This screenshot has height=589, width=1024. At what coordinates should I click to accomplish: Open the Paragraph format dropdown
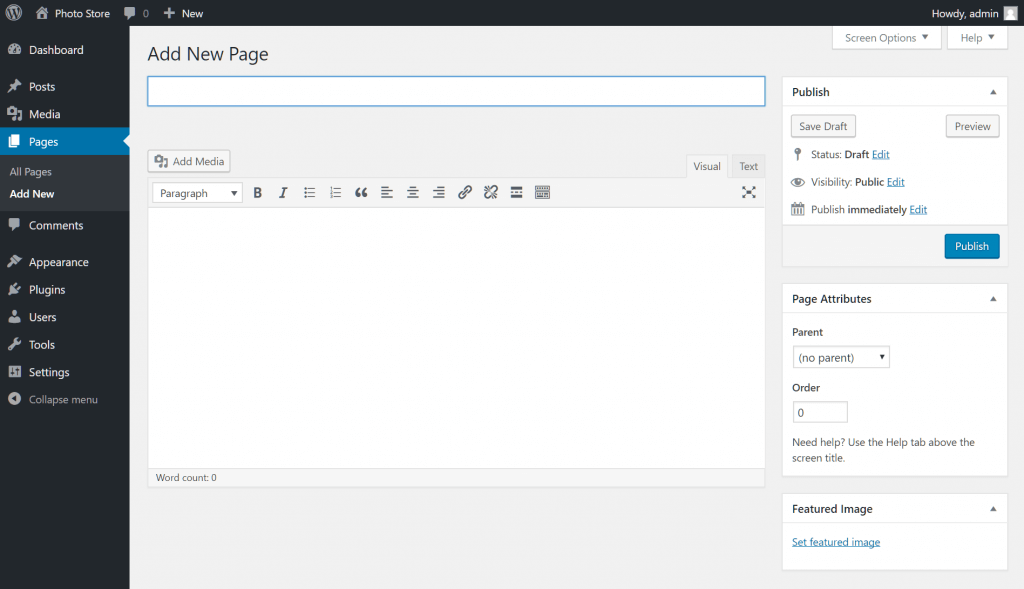click(x=196, y=192)
